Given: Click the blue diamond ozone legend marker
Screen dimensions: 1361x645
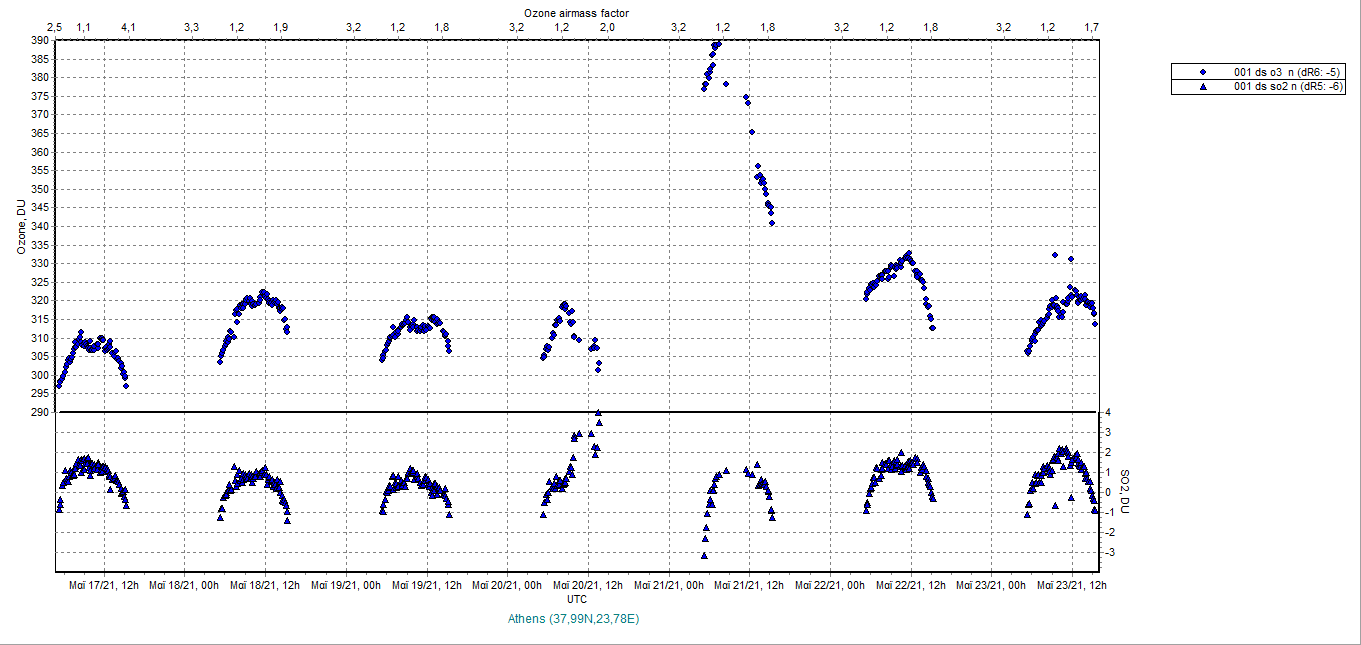Looking at the screenshot, I should (1203, 72).
